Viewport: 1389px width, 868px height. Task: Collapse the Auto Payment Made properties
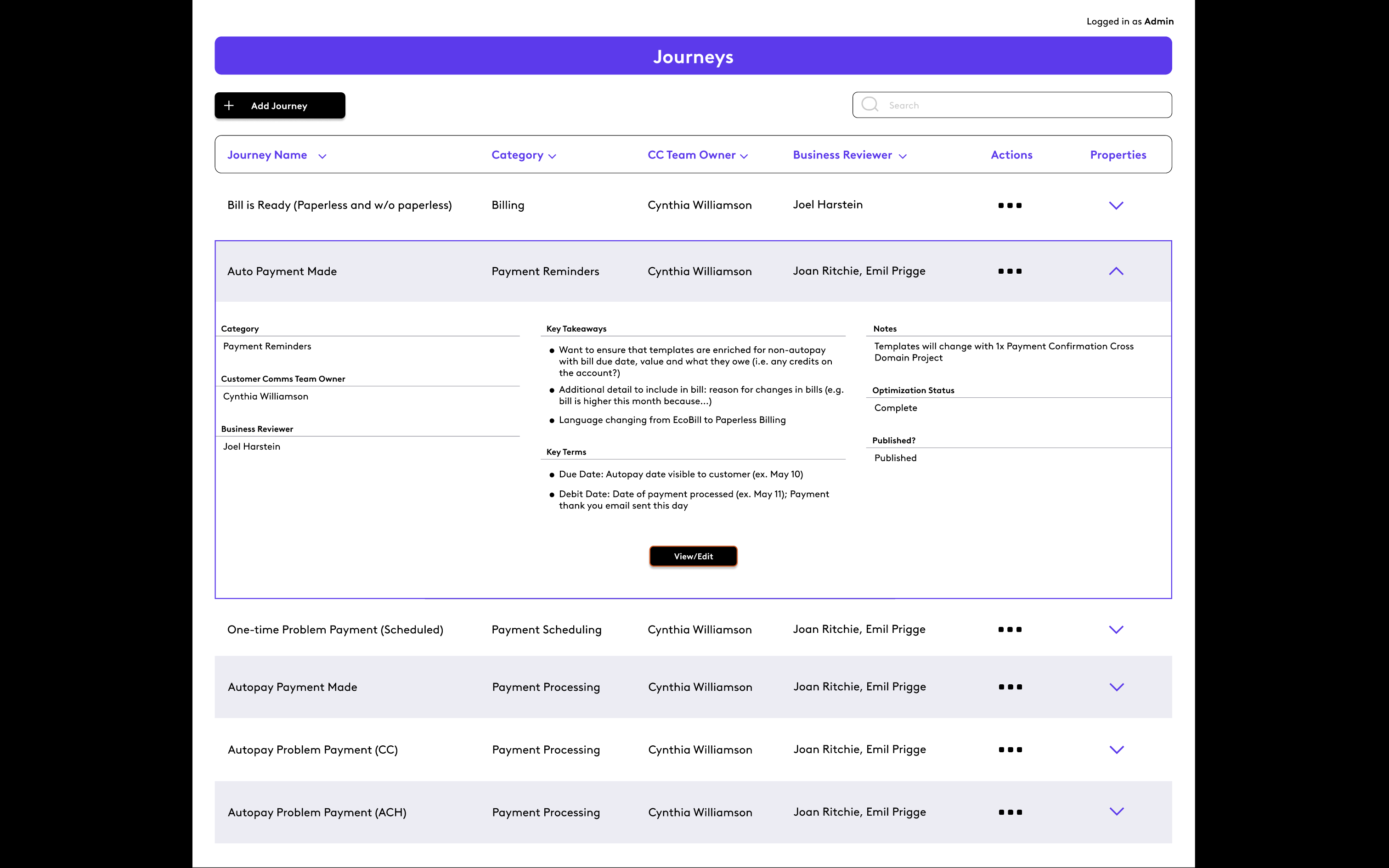[x=1116, y=271]
